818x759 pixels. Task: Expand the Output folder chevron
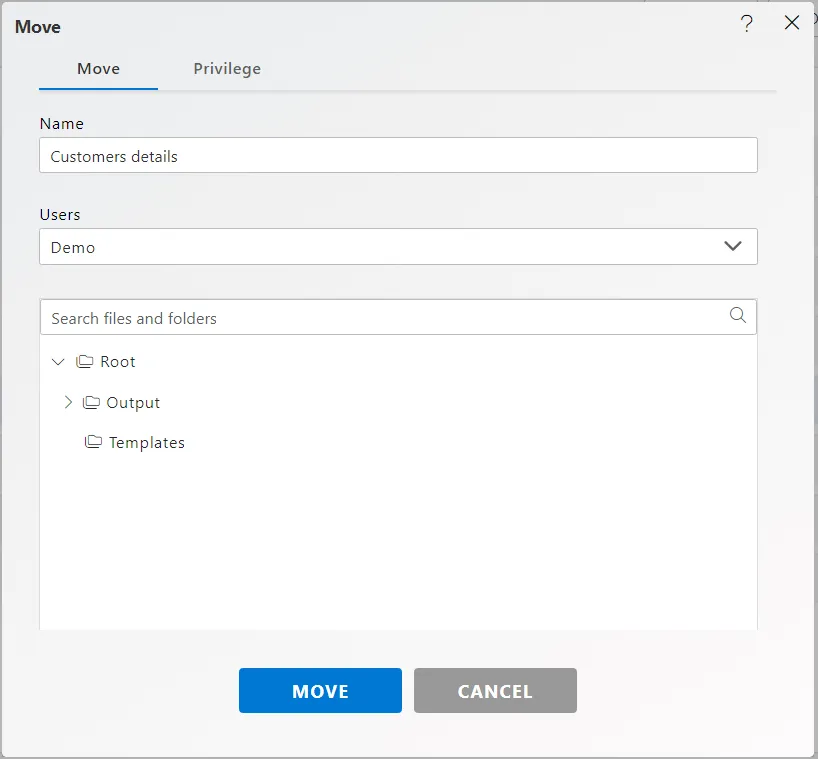tap(68, 402)
